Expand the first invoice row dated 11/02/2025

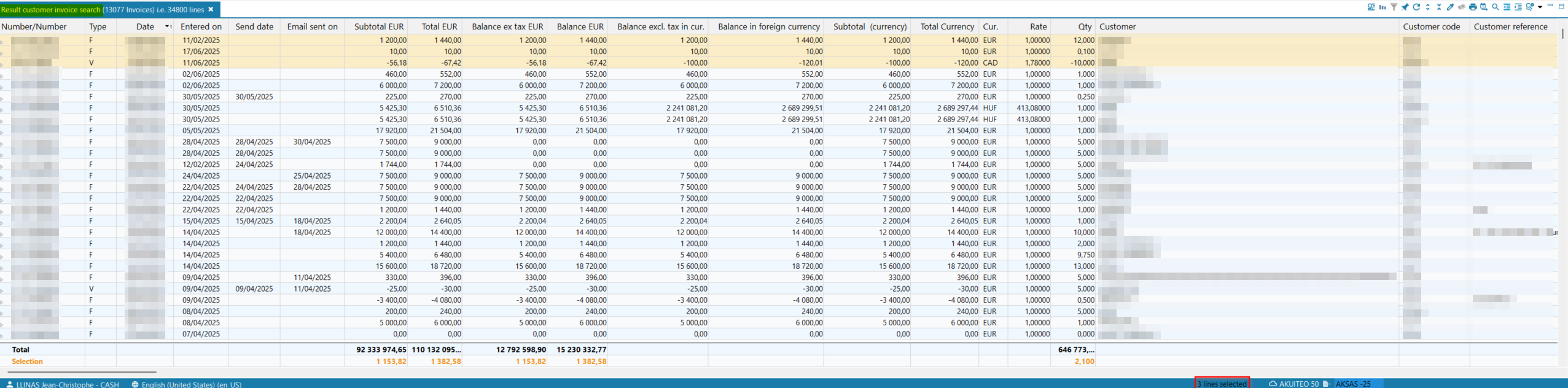pyautogui.click(x=2, y=41)
